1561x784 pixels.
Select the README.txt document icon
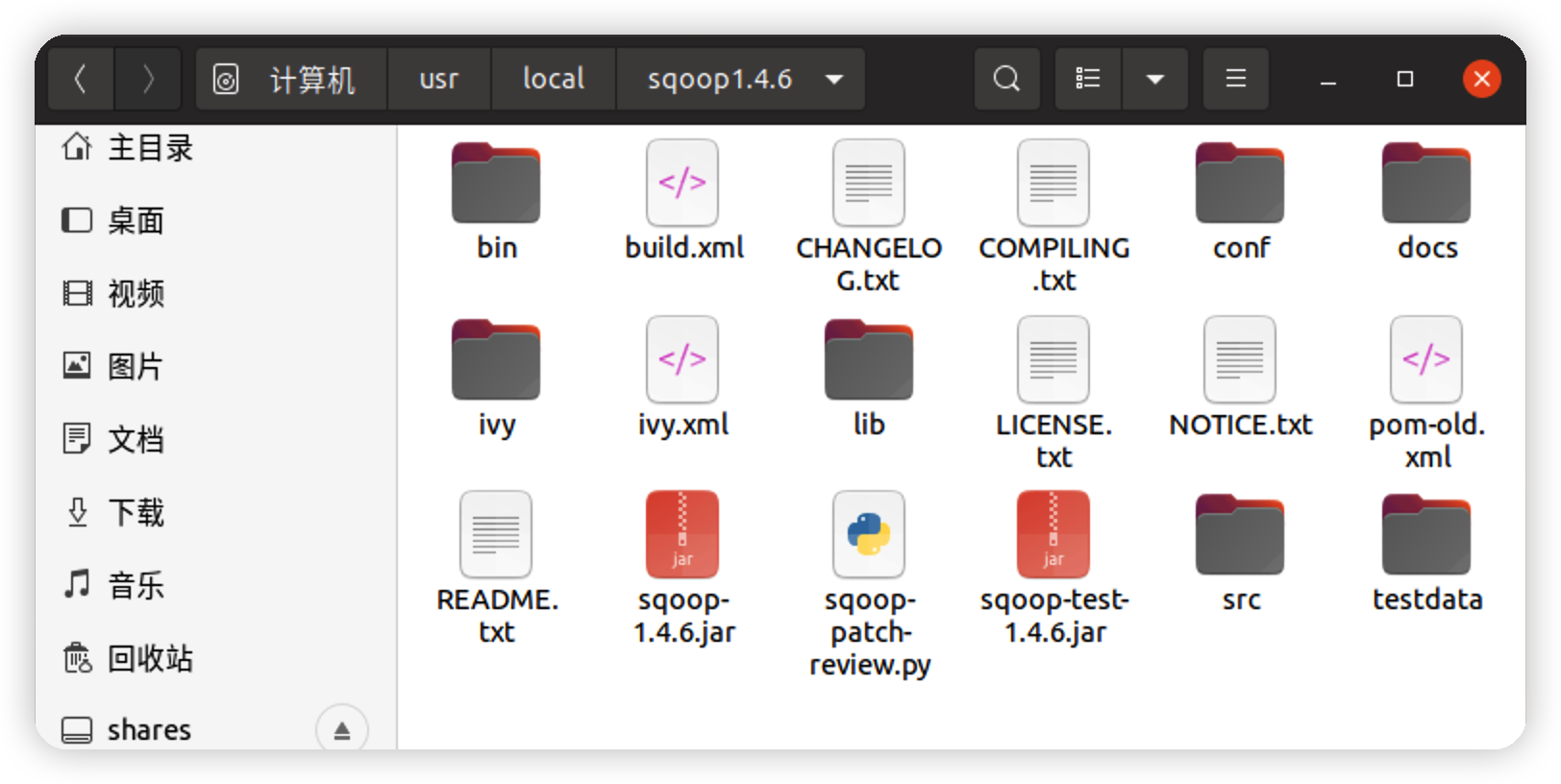[496, 534]
